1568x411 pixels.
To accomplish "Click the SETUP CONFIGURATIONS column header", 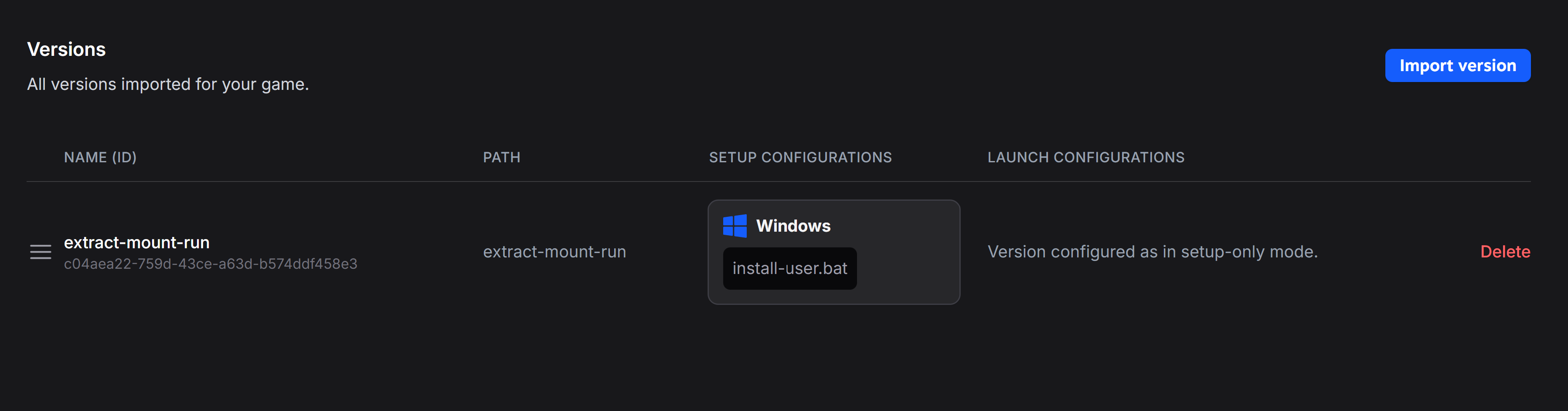I will tap(800, 157).
